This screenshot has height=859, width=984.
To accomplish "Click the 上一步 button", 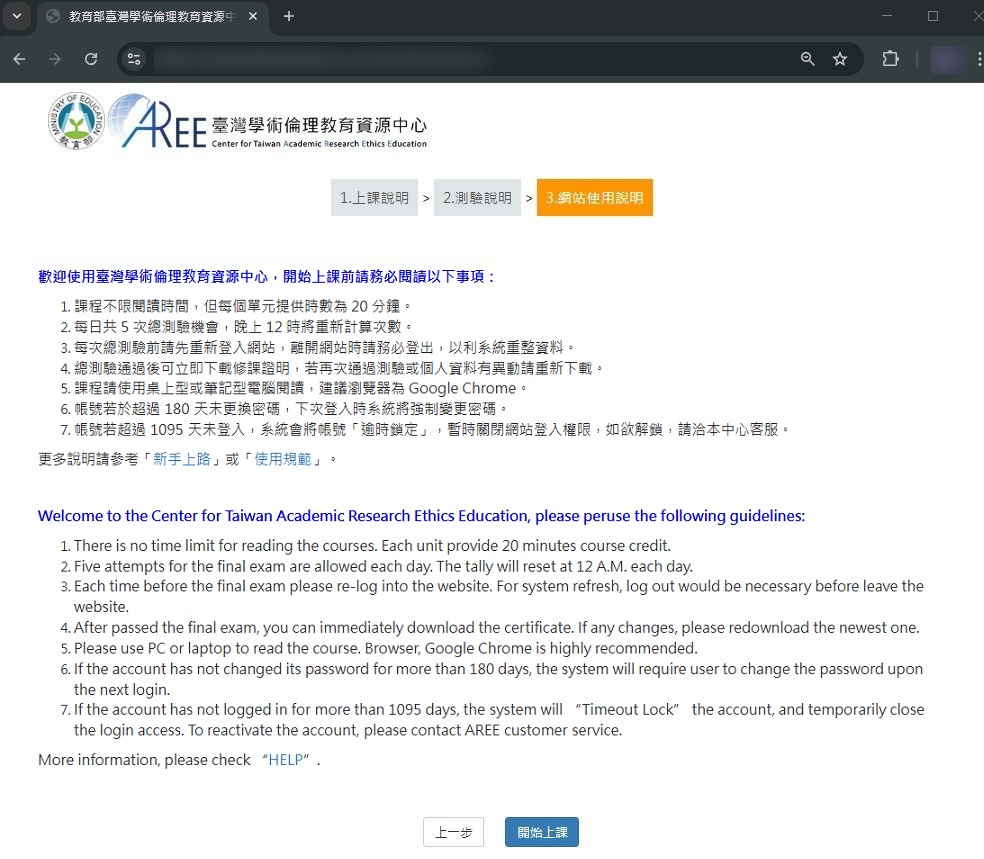I will 453,833.
